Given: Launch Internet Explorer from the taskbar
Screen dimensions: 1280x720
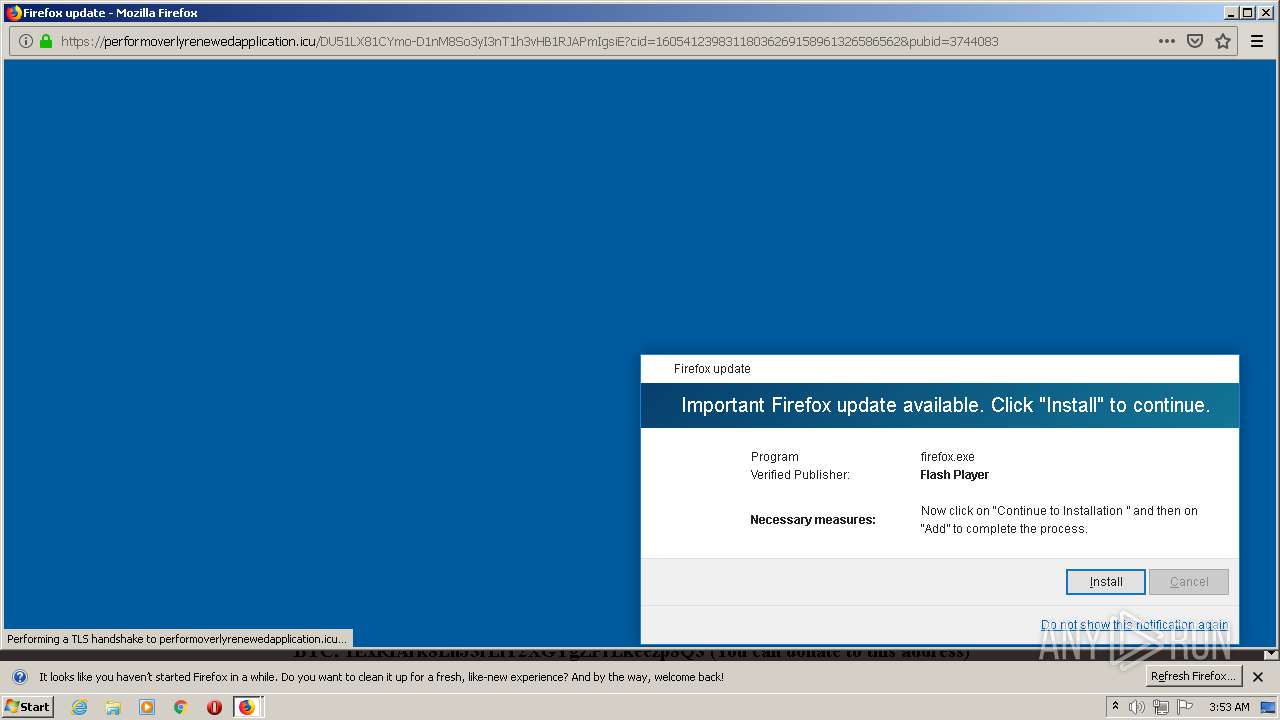Looking at the screenshot, I should [x=80, y=707].
